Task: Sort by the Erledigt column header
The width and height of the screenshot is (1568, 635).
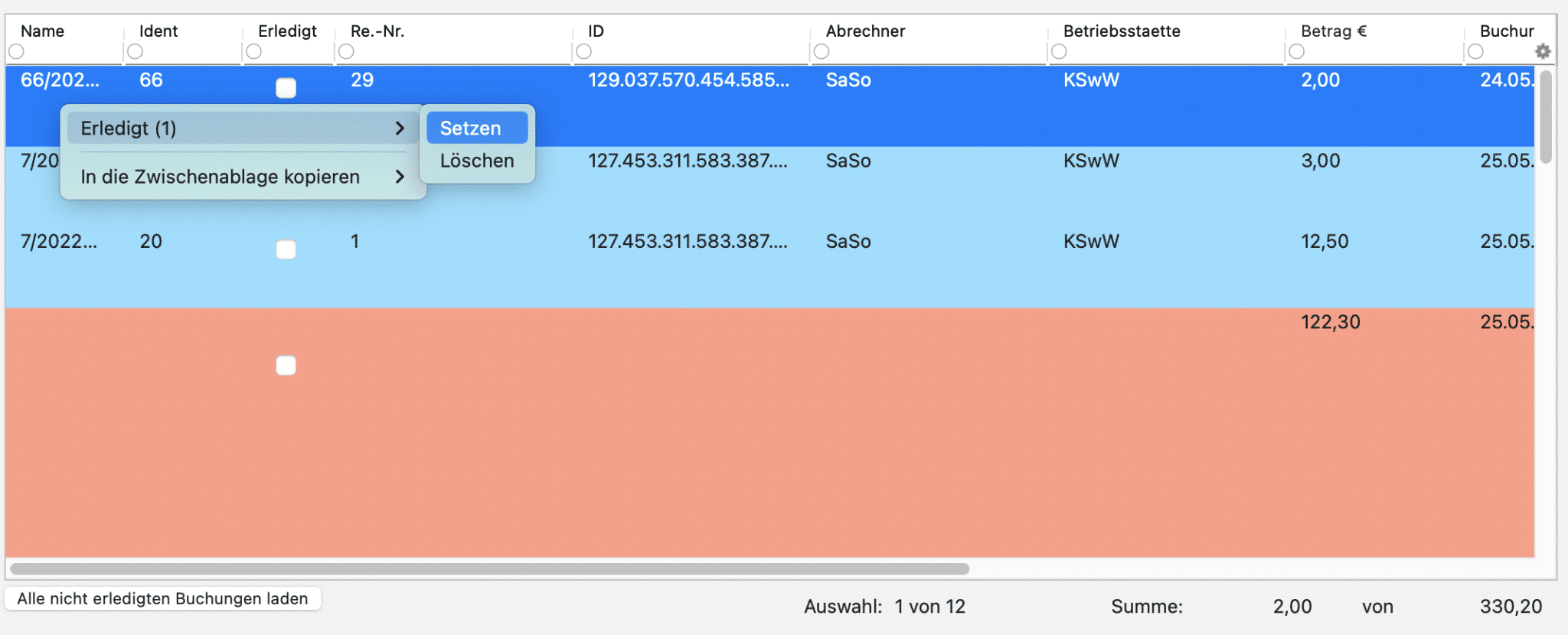Action: click(x=287, y=31)
